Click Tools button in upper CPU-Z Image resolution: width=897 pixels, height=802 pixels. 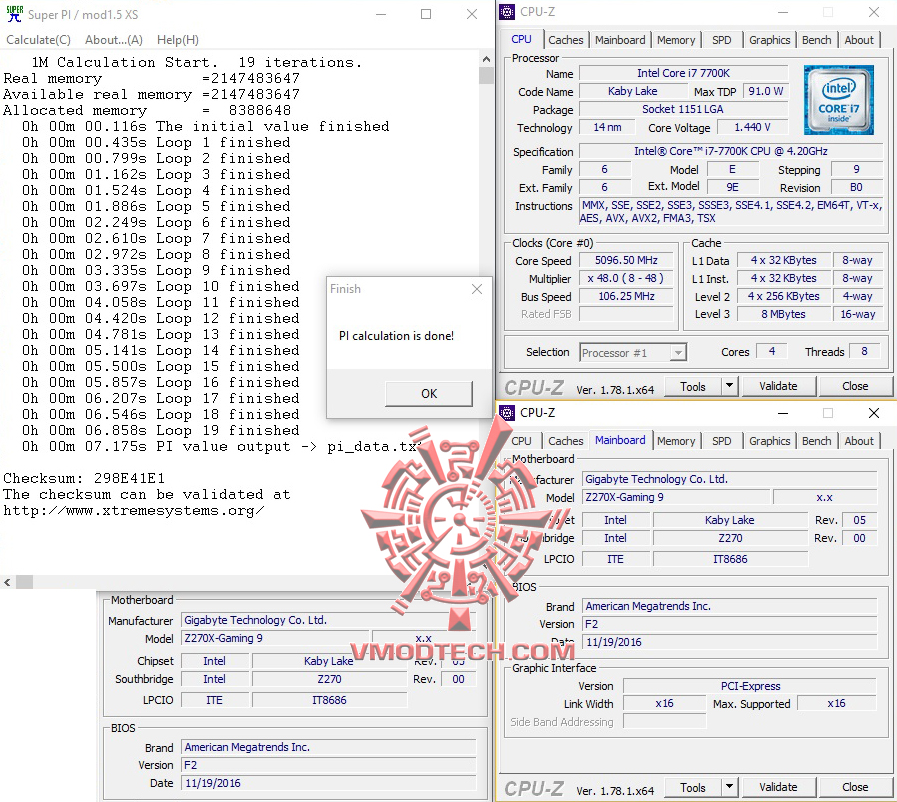[x=693, y=387]
